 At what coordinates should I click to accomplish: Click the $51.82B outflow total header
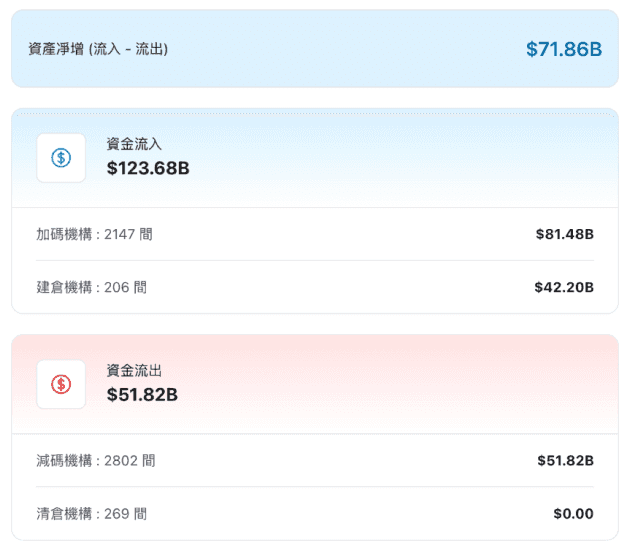(x=142, y=394)
